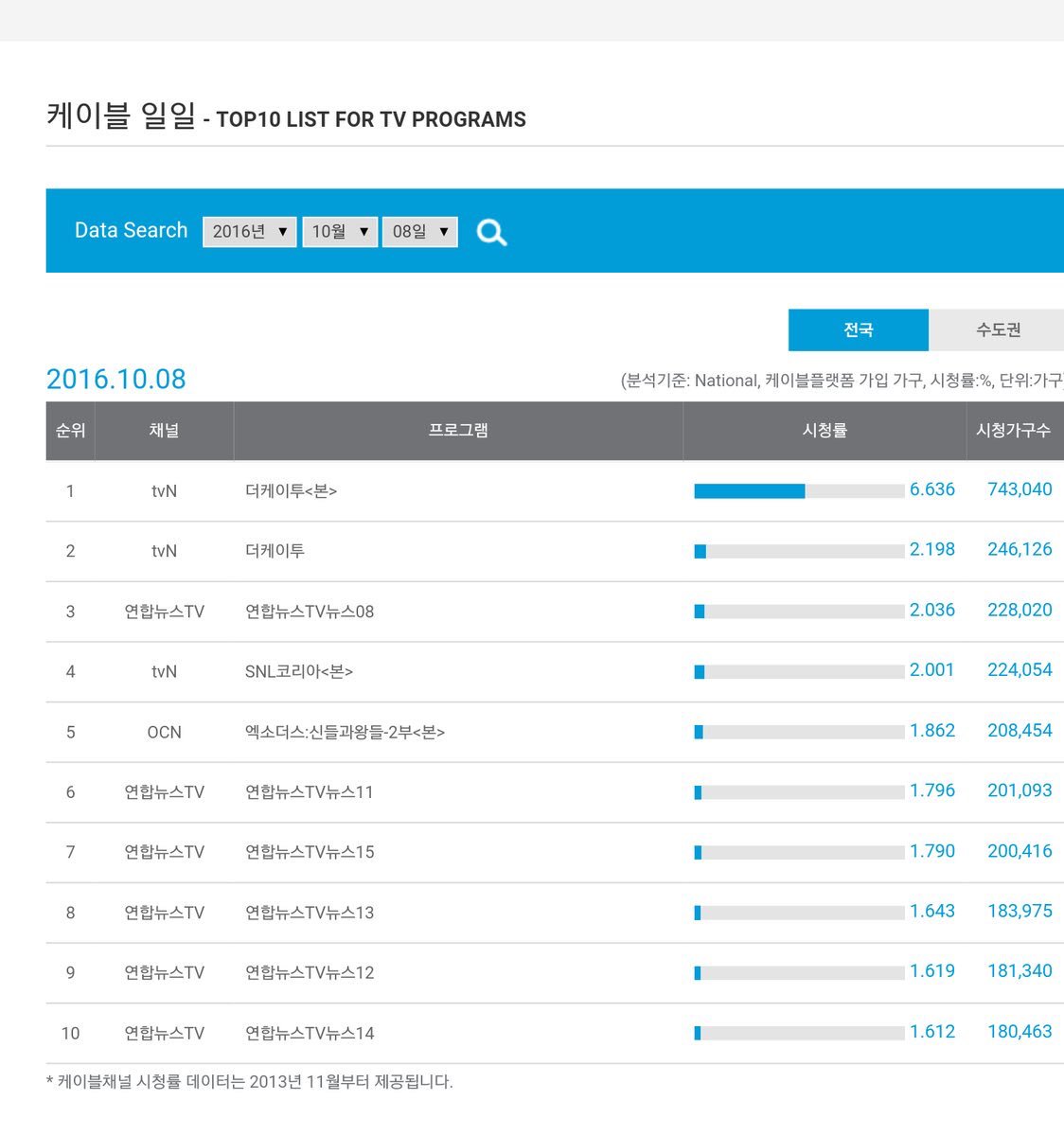Click the 프로그램 column header
Viewport: 1064px width, 1136px height.
(458, 431)
